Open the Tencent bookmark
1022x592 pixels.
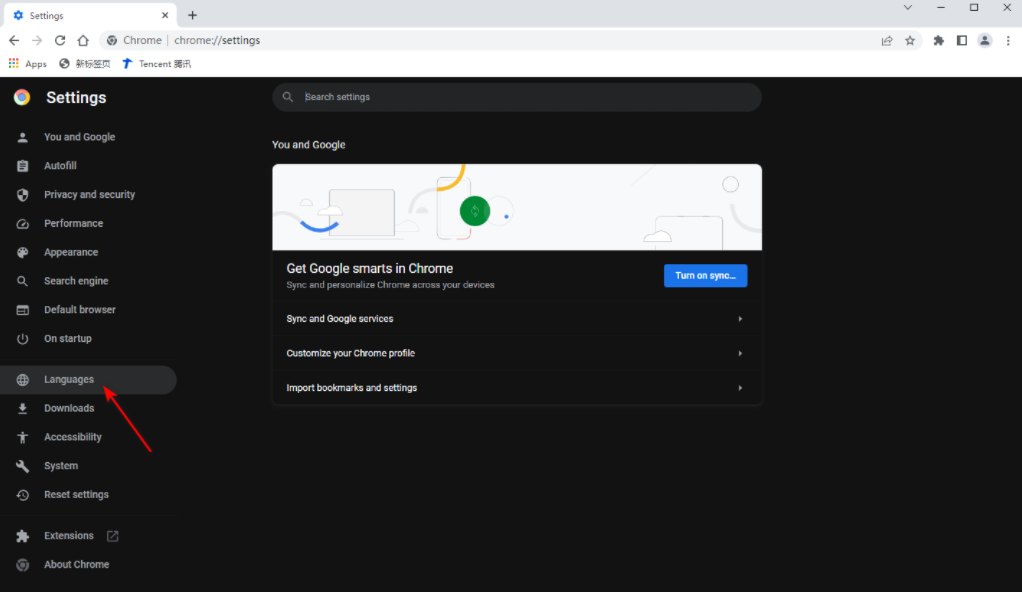(156, 64)
